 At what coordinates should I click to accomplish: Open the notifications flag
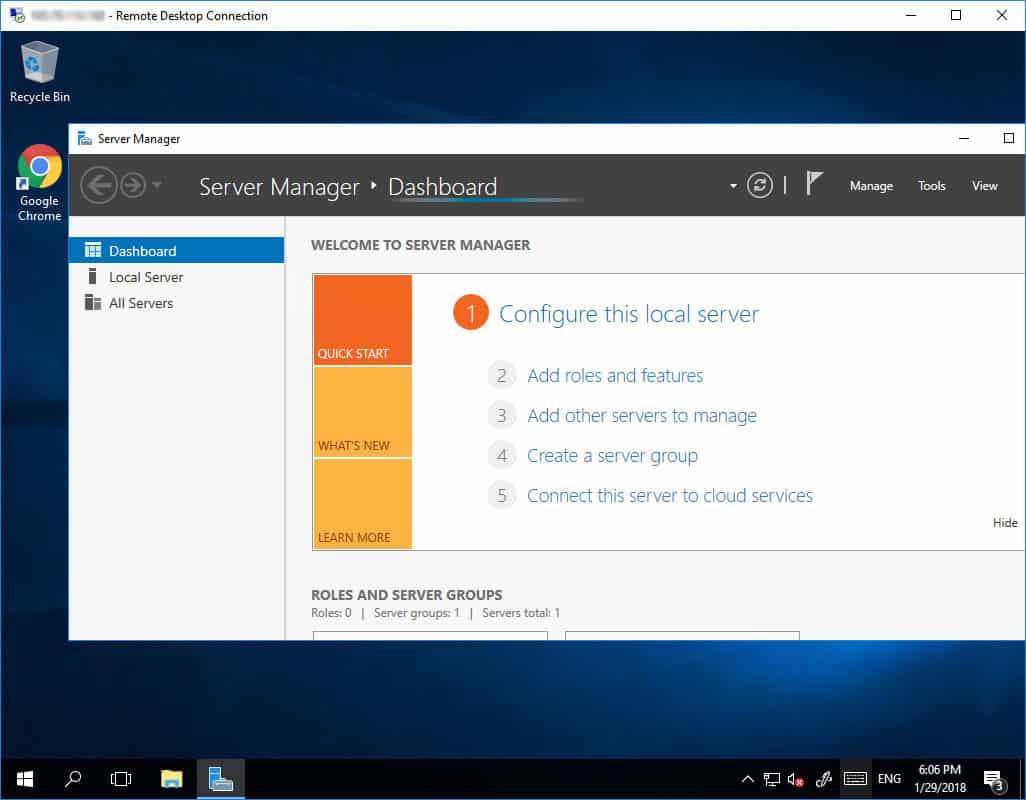814,184
